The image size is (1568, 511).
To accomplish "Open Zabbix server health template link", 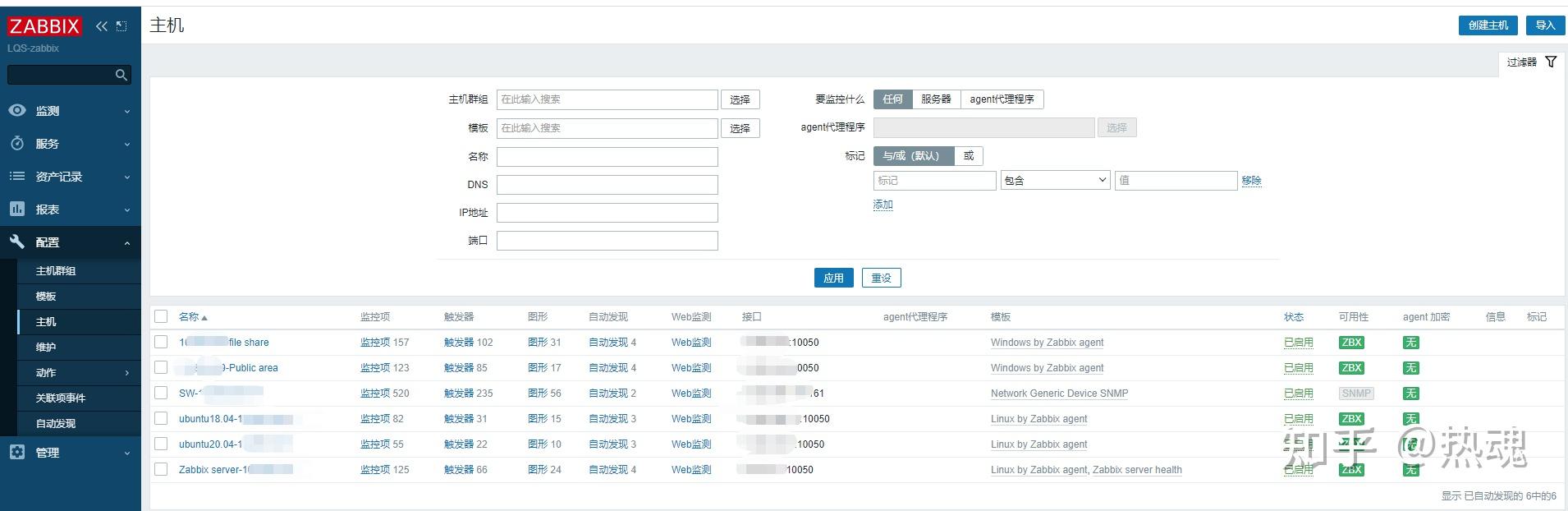I will tap(1137, 470).
